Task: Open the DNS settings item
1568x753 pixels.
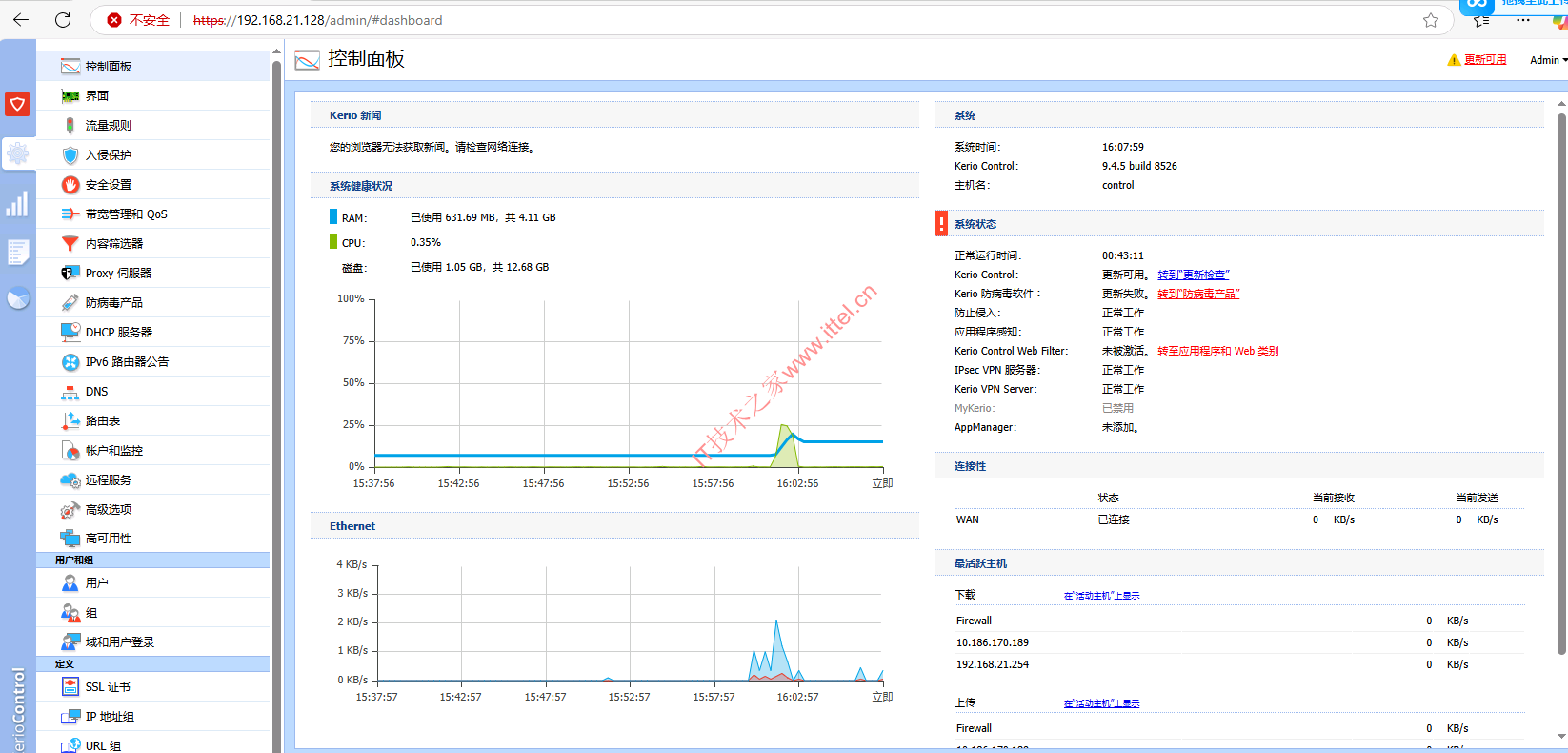Action: coord(152,391)
